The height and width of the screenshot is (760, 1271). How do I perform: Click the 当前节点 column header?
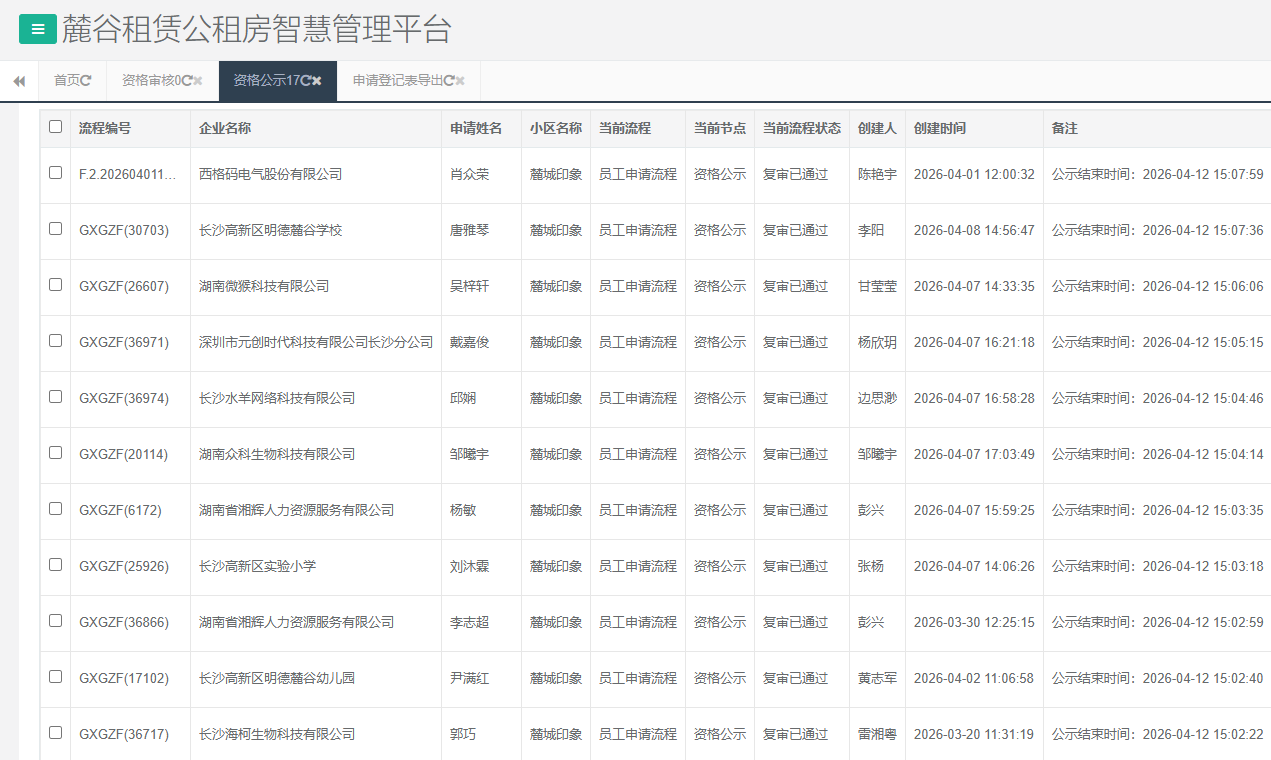click(720, 129)
